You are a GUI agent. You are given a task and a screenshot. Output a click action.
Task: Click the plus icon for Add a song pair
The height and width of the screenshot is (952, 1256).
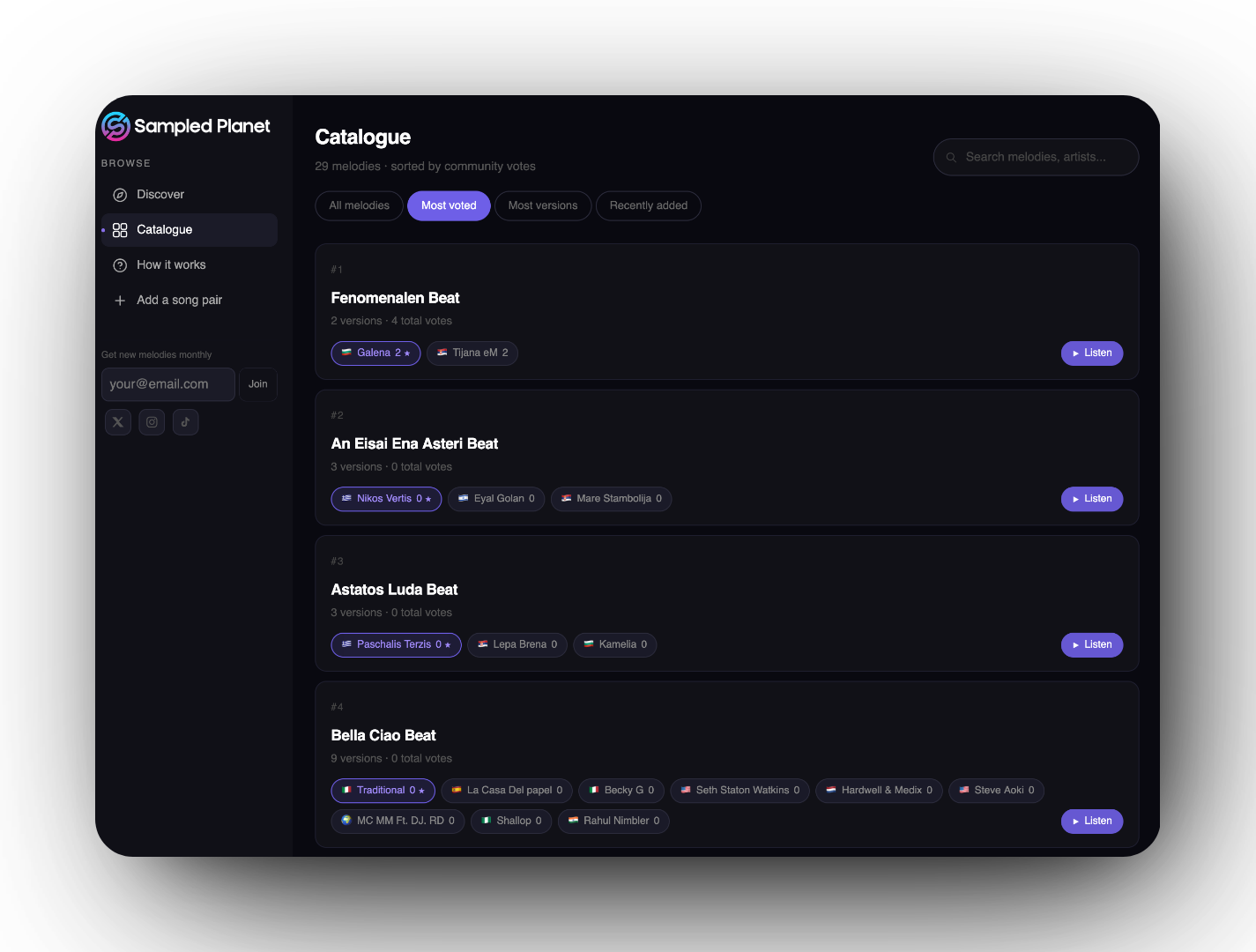(x=120, y=301)
